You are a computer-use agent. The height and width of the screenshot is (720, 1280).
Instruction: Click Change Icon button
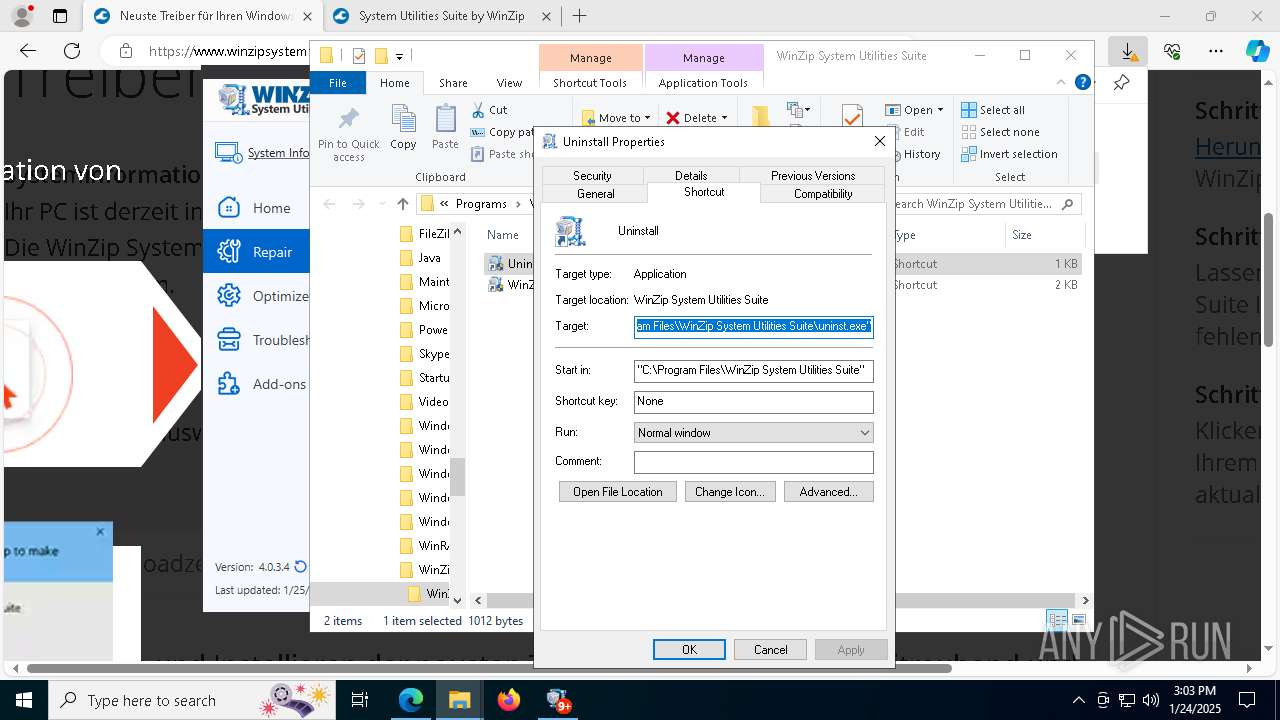pos(730,492)
